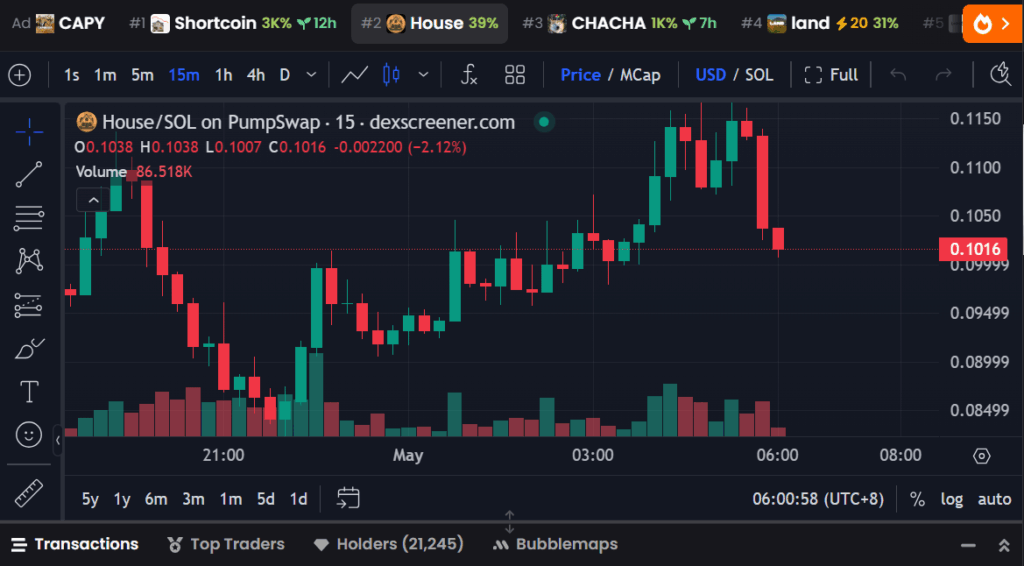1024x566 pixels.
Task: Set the 15m timeframe
Action: pos(184,75)
